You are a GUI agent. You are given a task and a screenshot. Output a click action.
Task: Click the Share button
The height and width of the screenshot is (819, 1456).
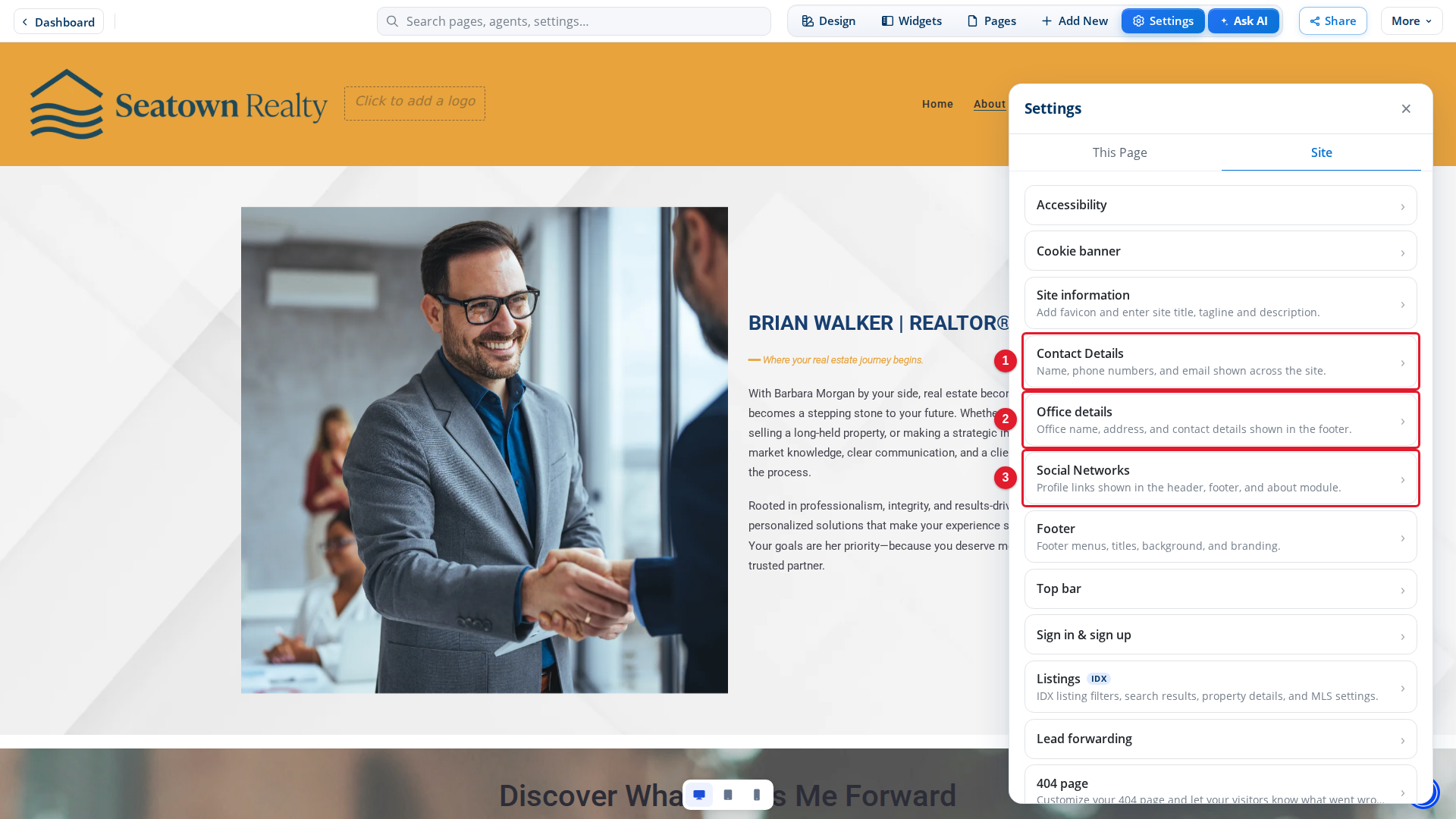1332,21
